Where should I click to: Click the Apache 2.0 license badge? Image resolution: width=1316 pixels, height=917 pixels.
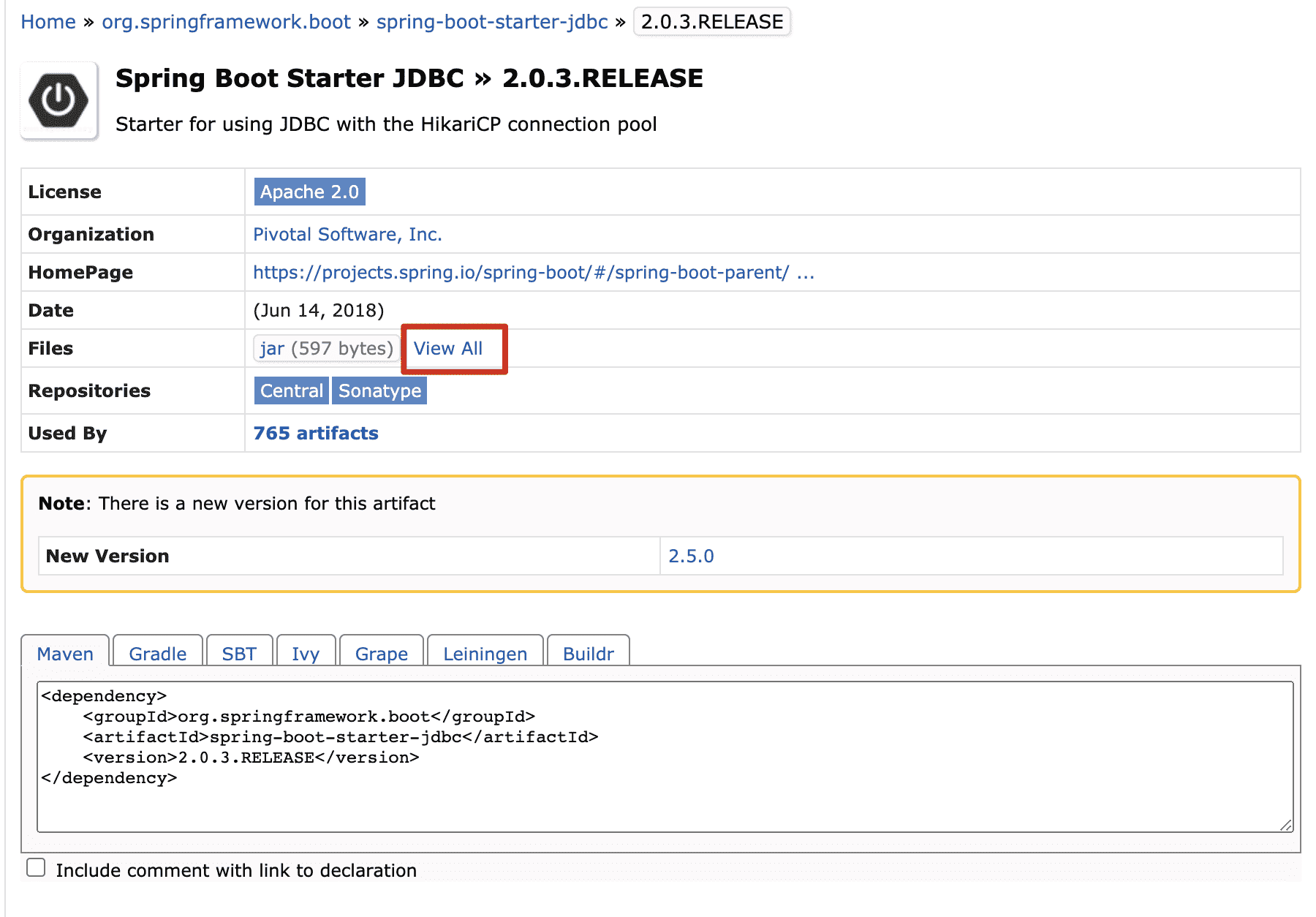pos(310,192)
